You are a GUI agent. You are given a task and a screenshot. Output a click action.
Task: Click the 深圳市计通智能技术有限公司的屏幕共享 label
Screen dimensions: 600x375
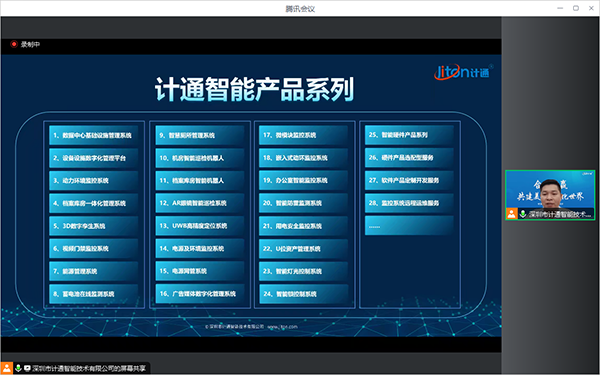click(x=89, y=368)
